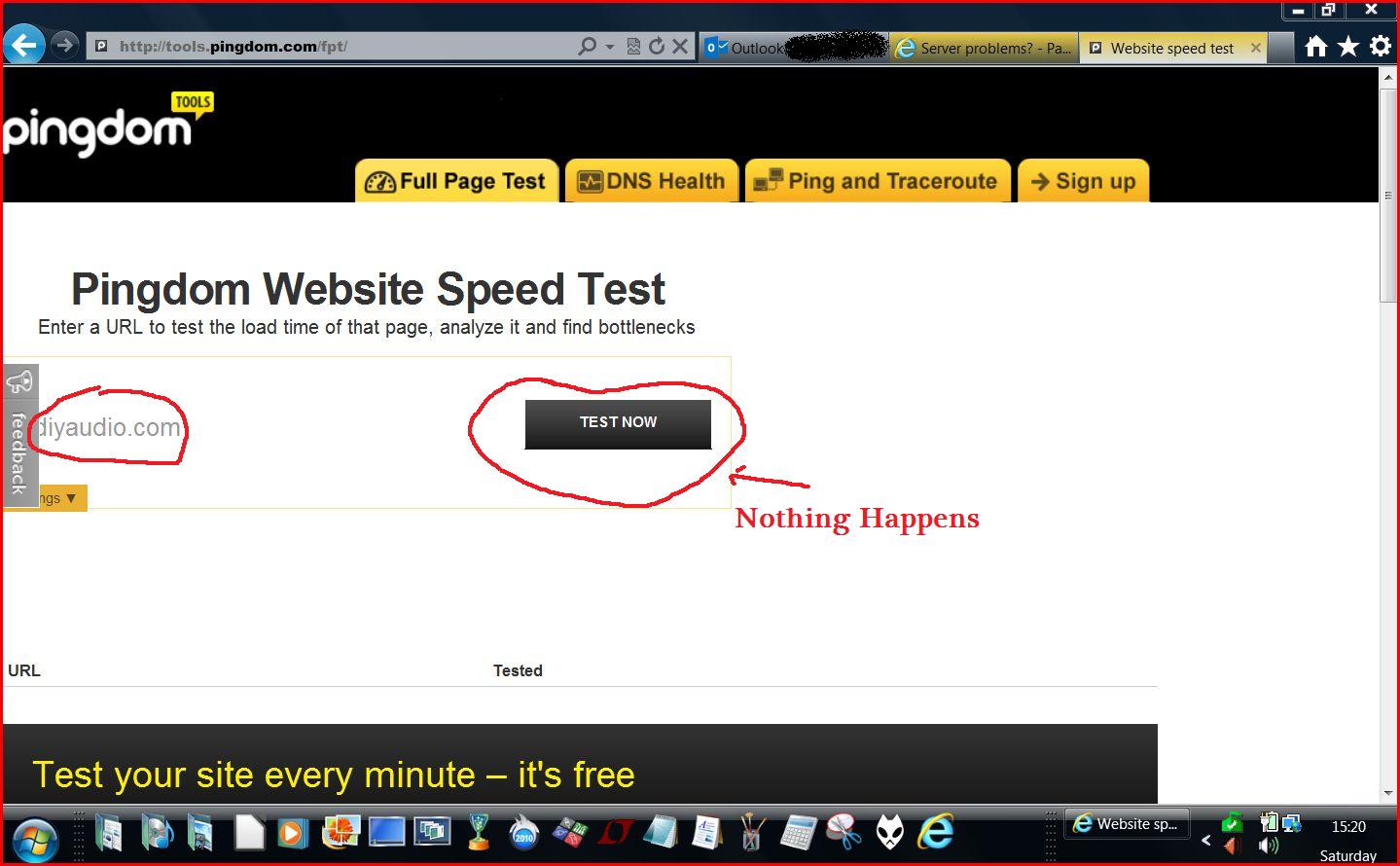
Task: Open the Full Page Test tab
Action: point(456,181)
